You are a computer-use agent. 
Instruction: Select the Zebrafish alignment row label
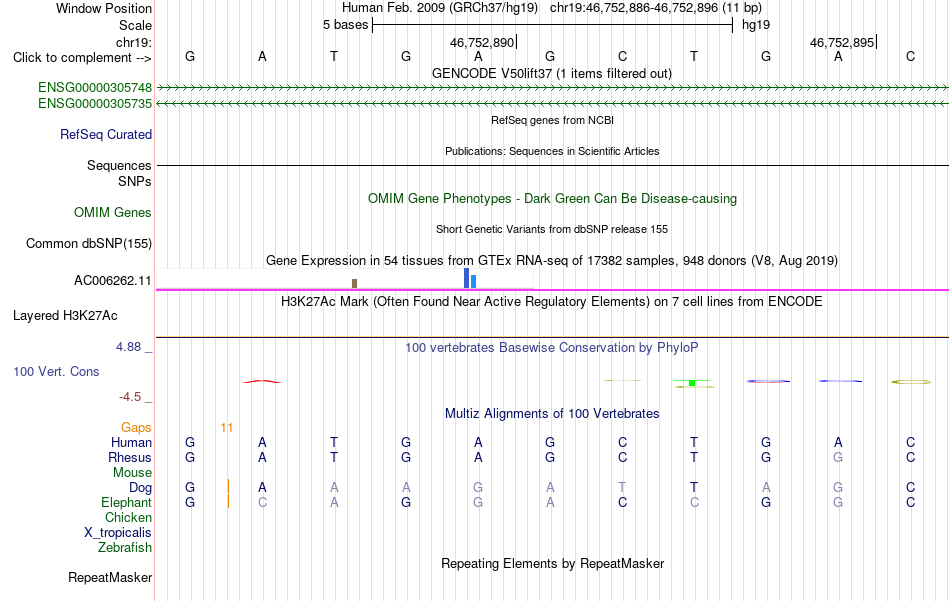coord(125,547)
